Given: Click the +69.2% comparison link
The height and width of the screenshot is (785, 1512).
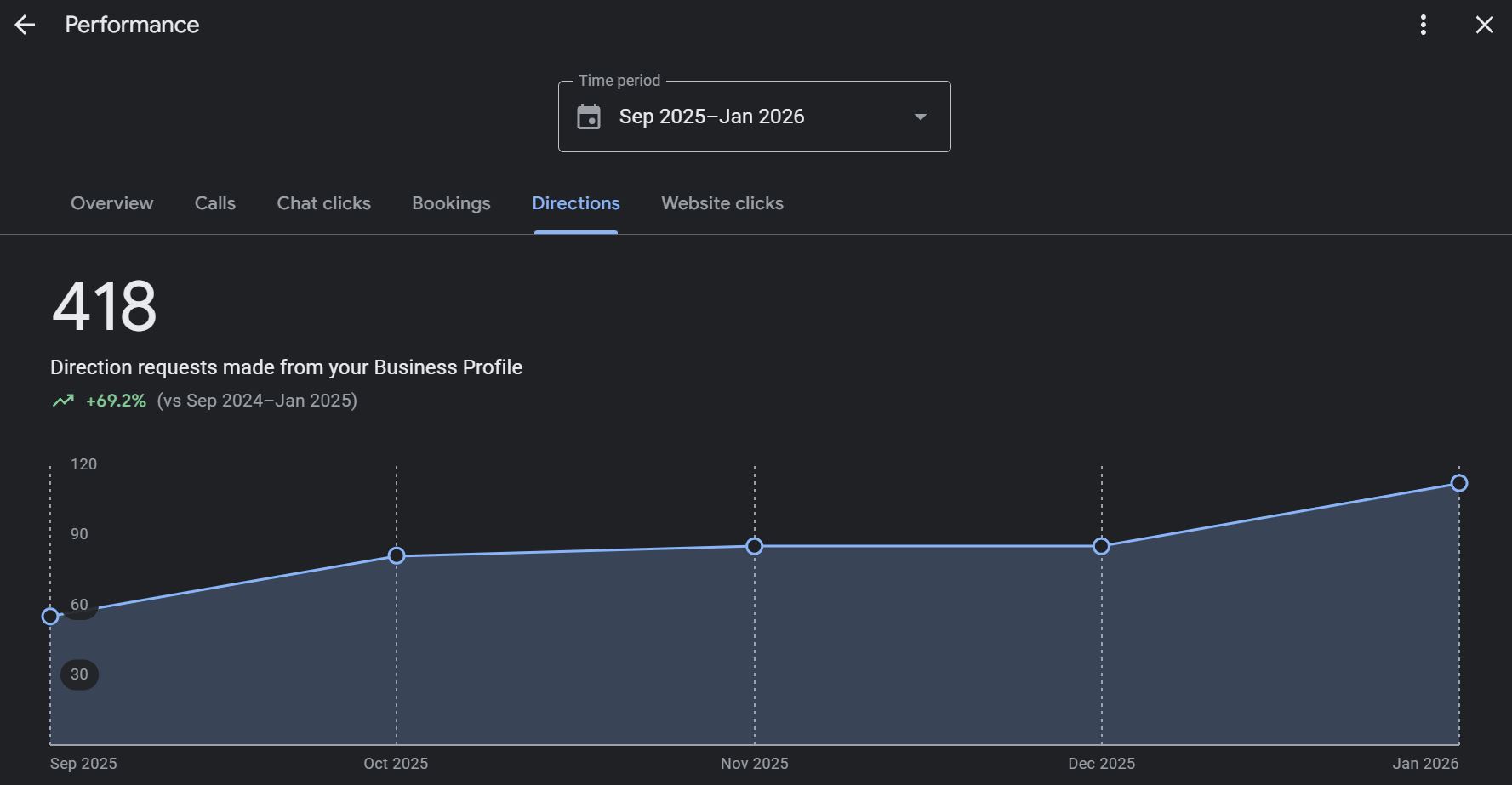Looking at the screenshot, I should pyautogui.click(x=115, y=400).
